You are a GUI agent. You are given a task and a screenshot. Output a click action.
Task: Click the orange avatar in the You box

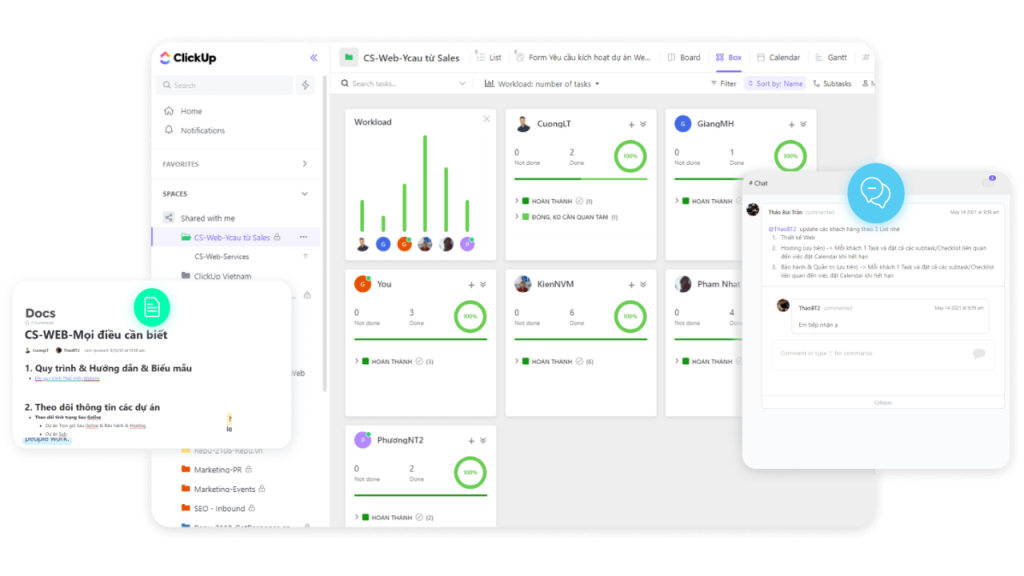coord(362,284)
